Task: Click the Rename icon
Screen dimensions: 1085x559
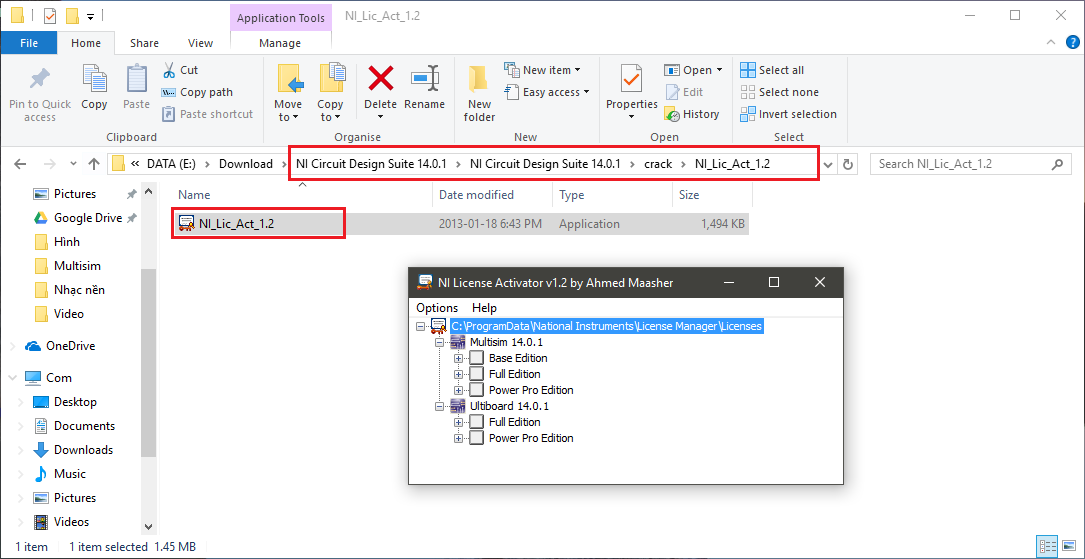Action: click(425, 78)
